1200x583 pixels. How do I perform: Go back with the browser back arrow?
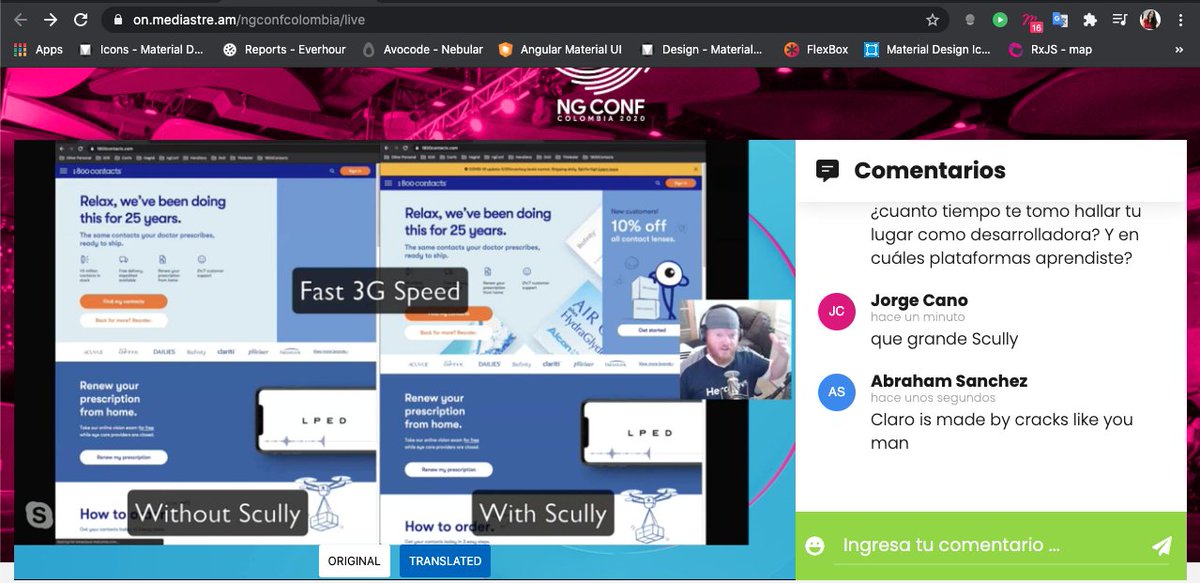20,19
